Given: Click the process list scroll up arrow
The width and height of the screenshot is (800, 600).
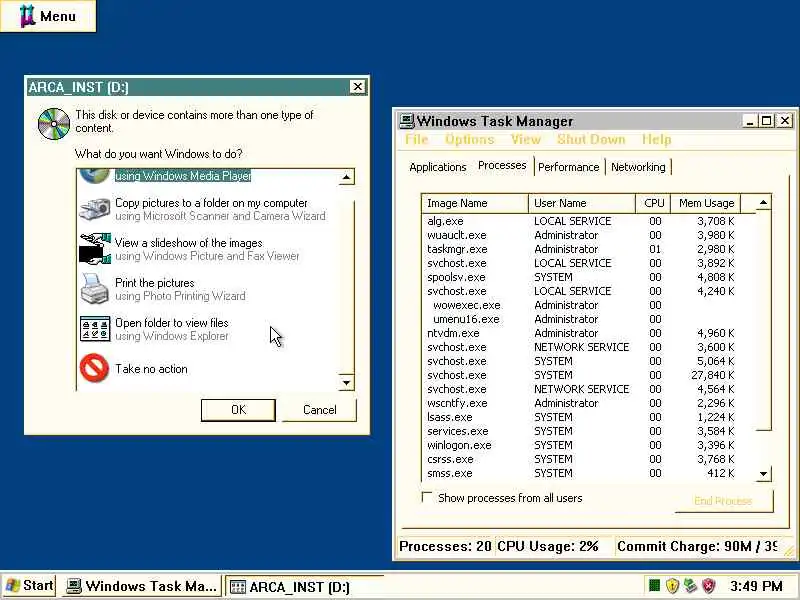Looking at the screenshot, I should point(763,203).
